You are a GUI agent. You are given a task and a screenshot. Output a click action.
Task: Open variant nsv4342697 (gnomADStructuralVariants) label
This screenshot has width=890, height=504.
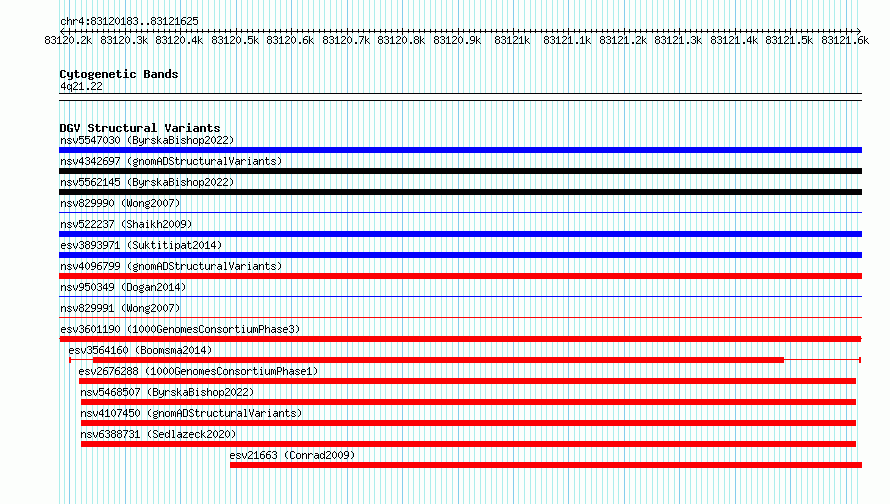pyautogui.click(x=171, y=161)
